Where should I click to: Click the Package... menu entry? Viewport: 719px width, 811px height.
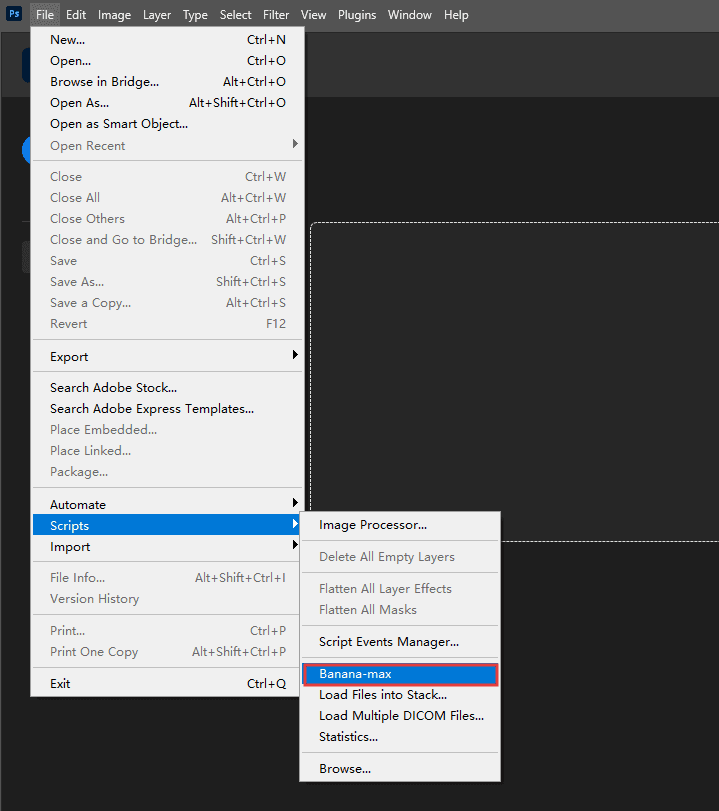click(167, 472)
